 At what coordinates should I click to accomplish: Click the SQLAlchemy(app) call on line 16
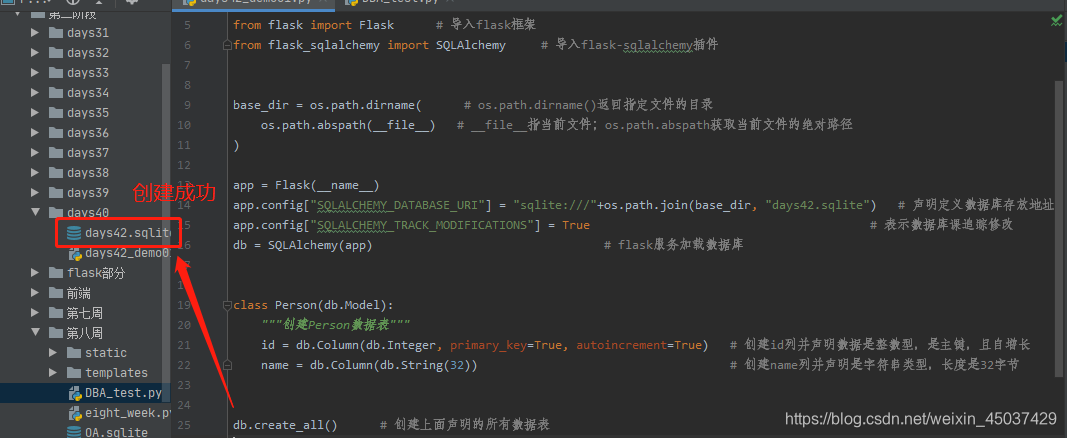click(x=320, y=246)
